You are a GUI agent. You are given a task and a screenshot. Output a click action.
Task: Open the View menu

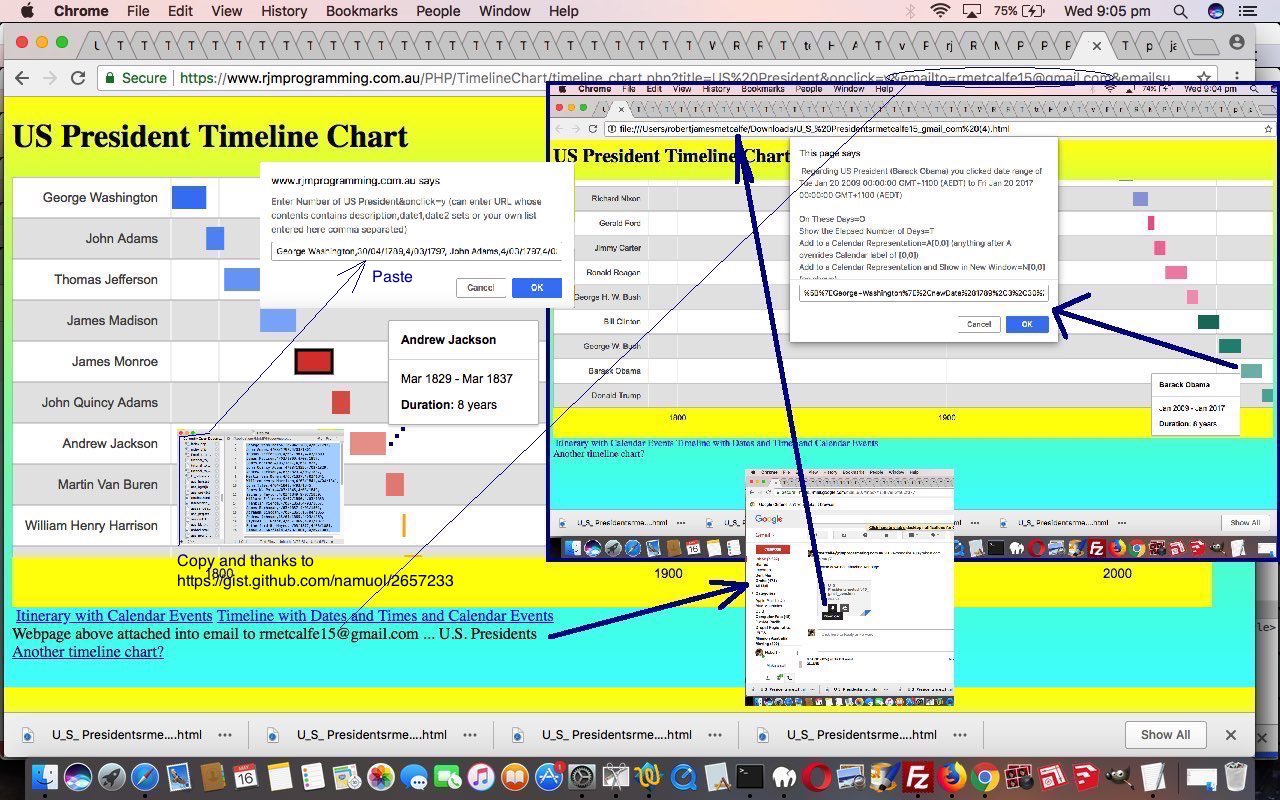227,11
